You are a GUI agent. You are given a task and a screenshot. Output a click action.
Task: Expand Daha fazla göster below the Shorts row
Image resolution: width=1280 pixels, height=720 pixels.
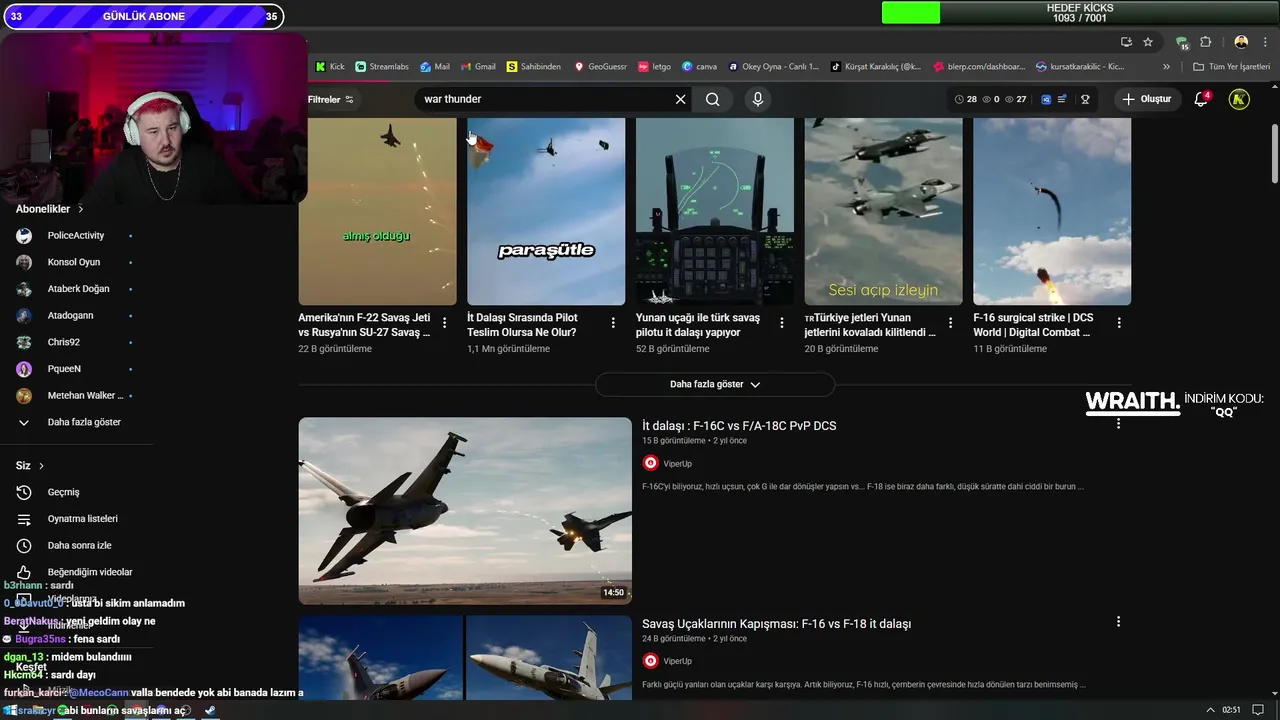coord(715,384)
